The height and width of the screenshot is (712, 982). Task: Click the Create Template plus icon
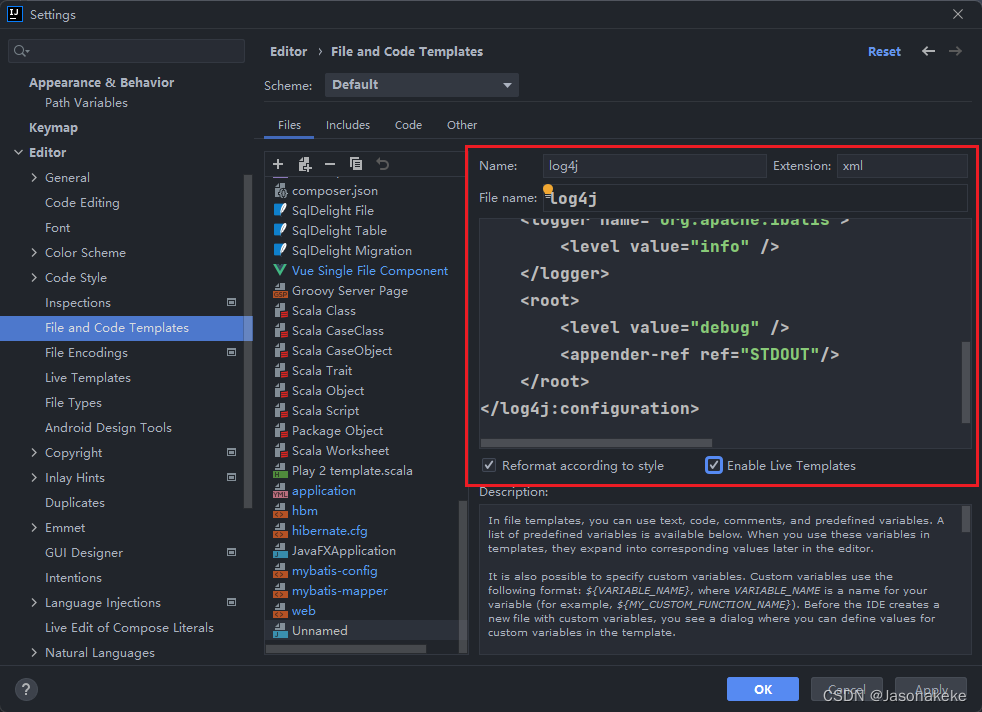[278, 164]
